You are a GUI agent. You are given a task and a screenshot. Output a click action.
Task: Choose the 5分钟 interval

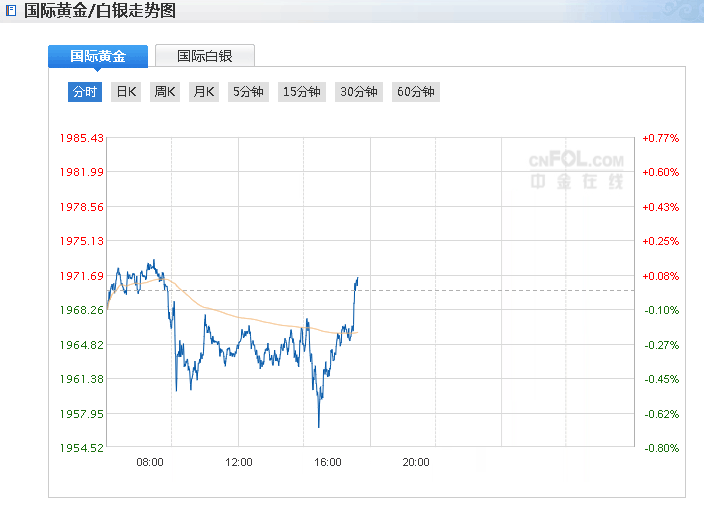click(247, 92)
